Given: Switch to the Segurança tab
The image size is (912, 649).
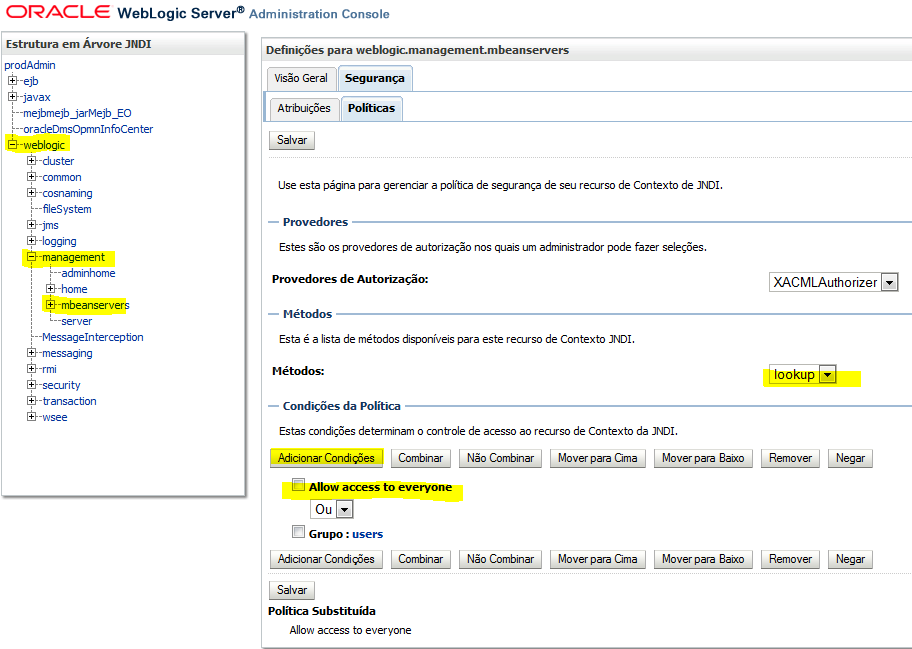Looking at the screenshot, I should [375, 79].
